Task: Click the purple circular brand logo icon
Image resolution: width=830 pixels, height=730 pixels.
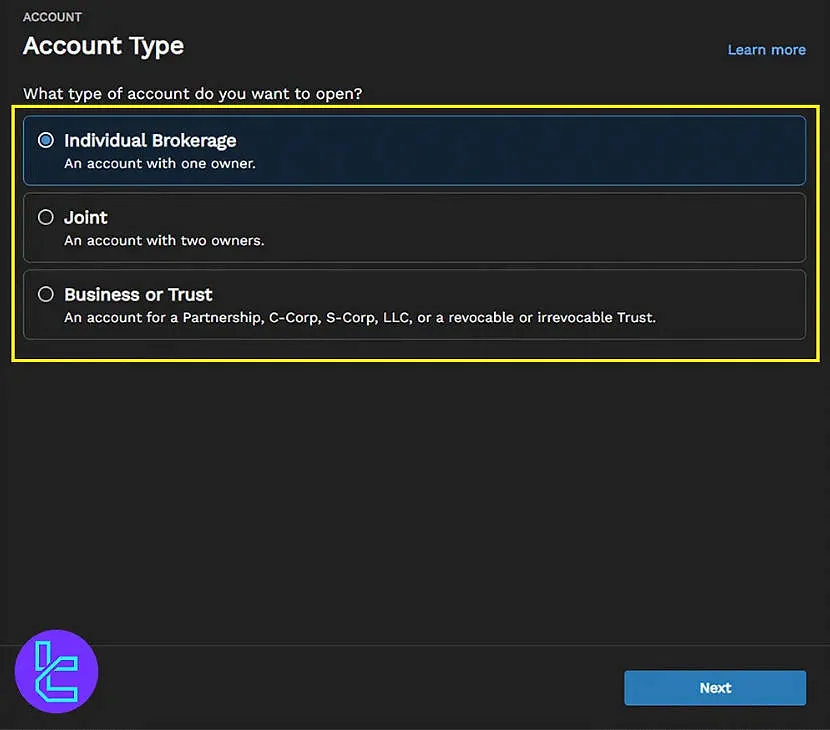Action: 55,671
